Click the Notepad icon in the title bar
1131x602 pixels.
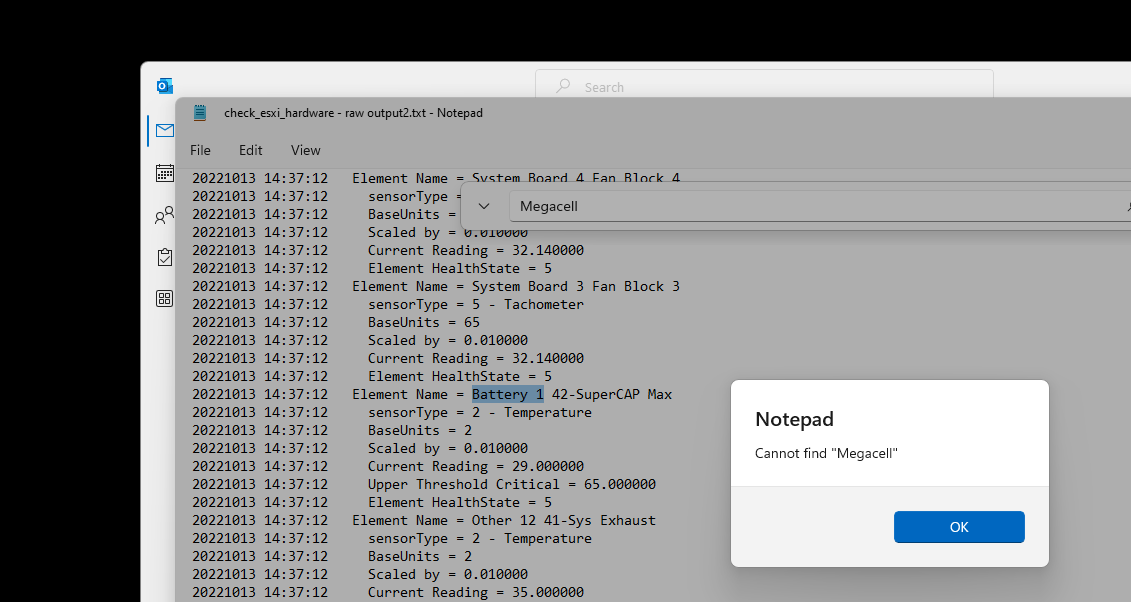point(199,112)
